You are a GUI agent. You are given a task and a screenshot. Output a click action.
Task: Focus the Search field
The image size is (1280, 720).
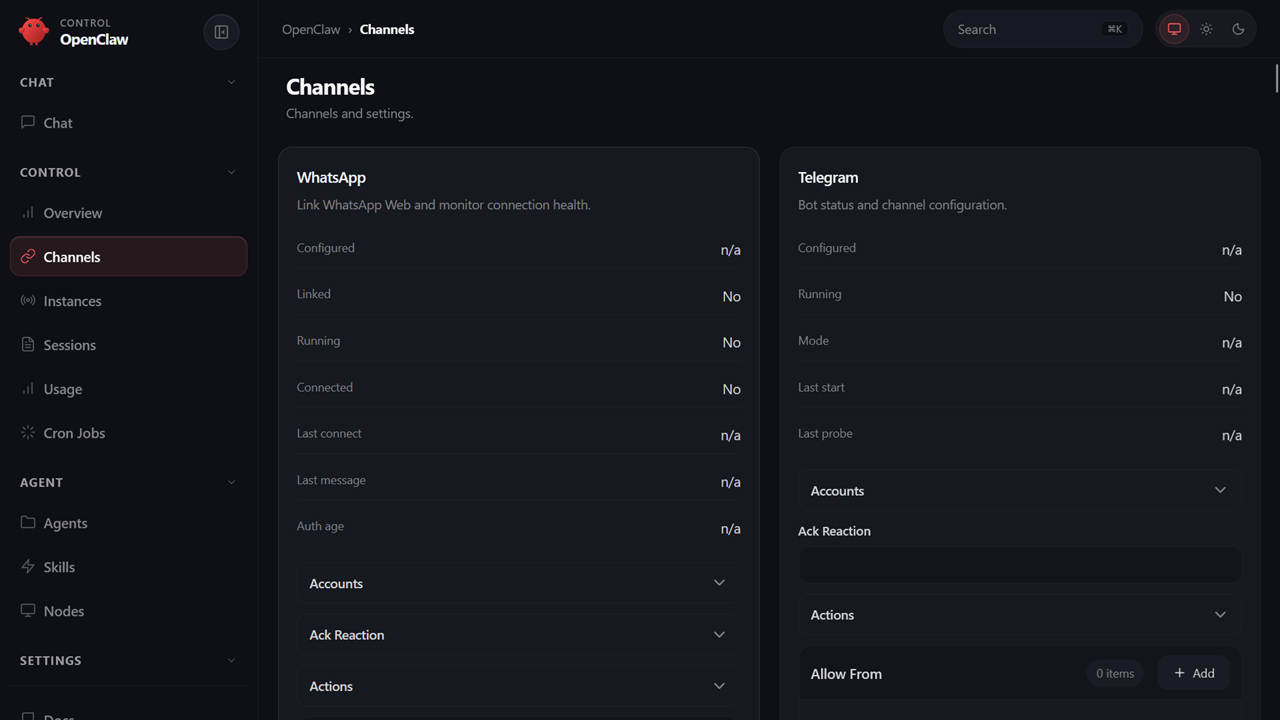1043,29
